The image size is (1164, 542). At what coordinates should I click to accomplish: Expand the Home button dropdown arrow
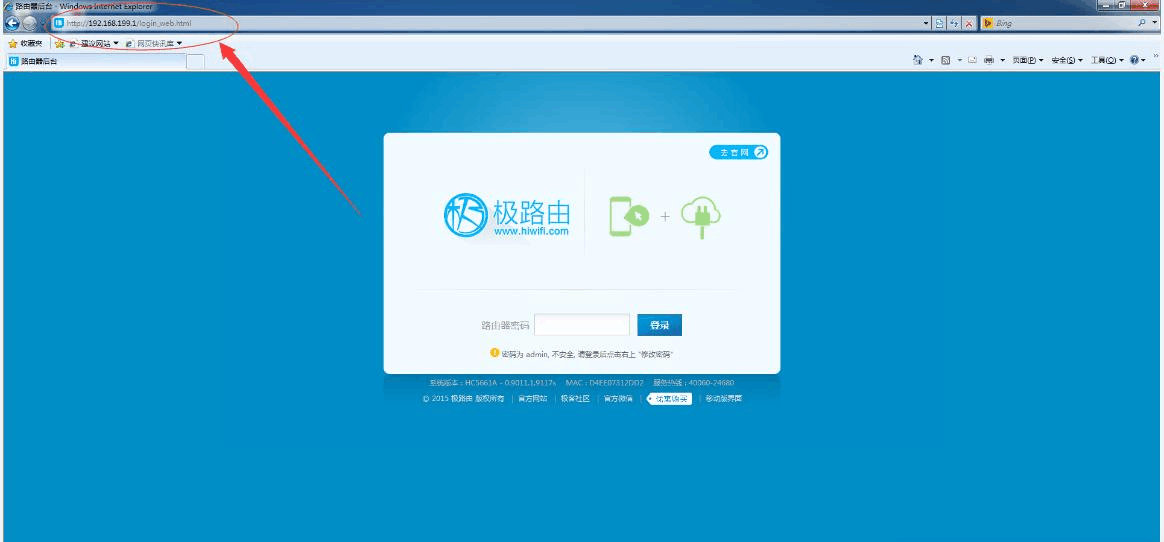click(x=932, y=60)
